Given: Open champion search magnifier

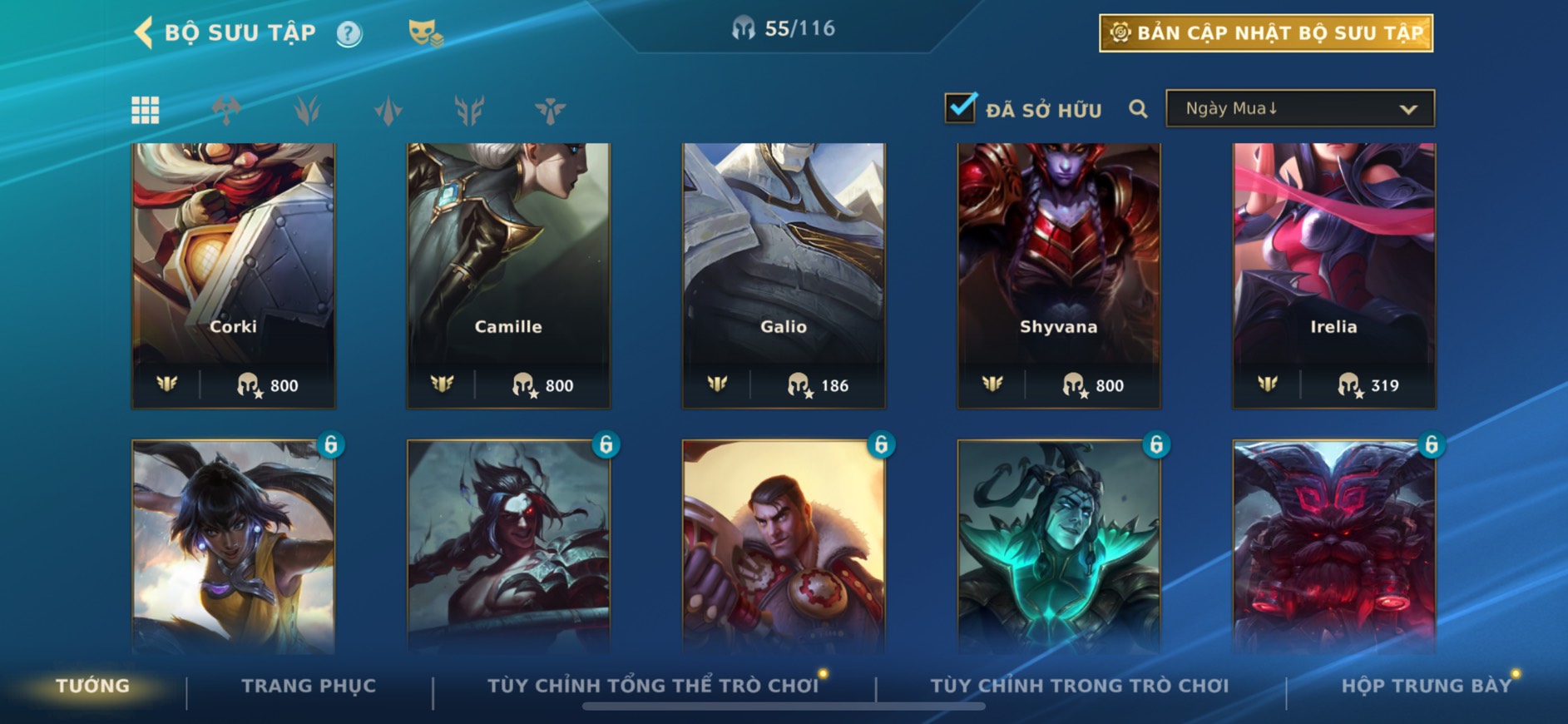Looking at the screenshot, I should 1138,109.
